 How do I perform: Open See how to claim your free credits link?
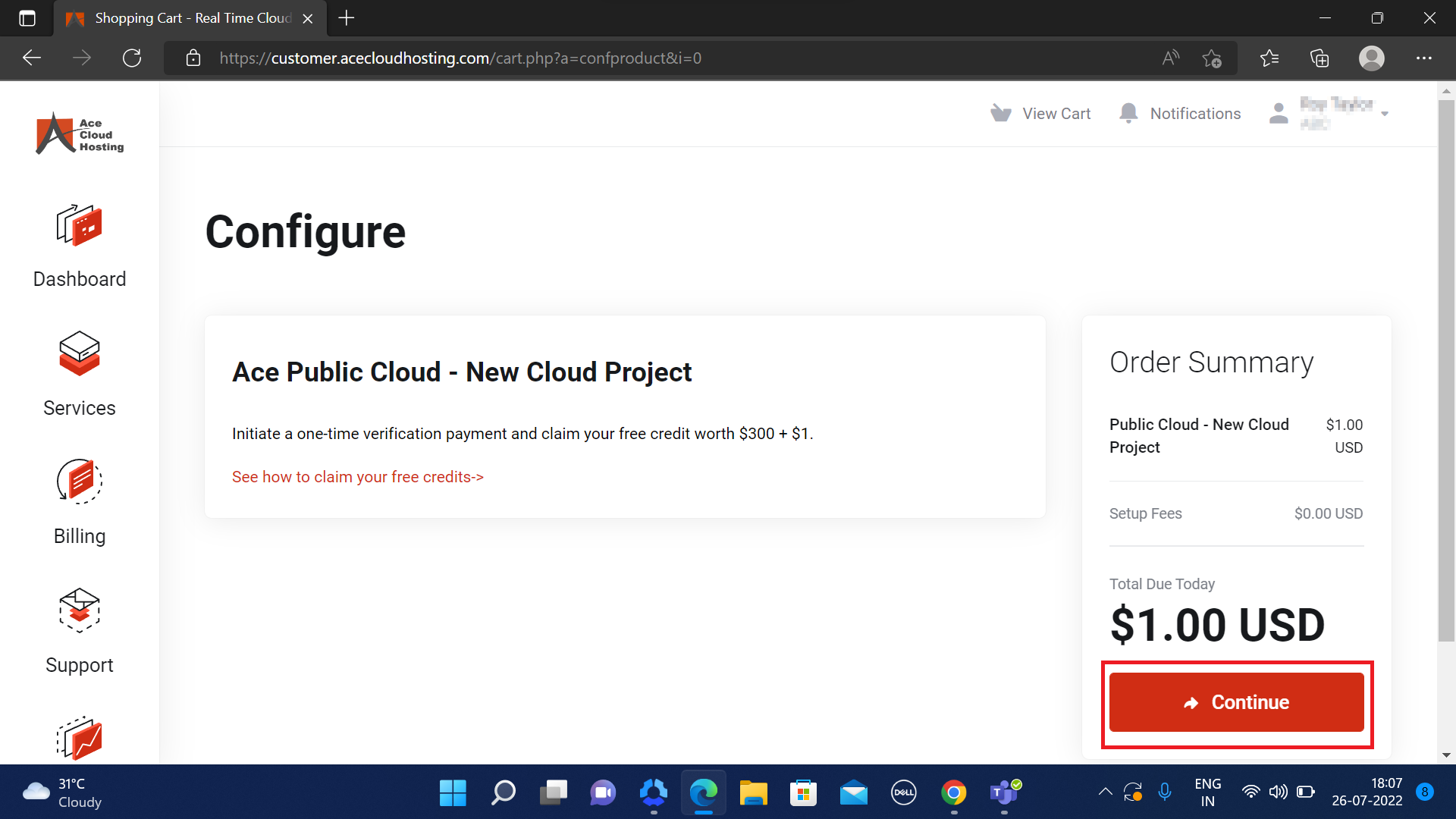point(358,477)
